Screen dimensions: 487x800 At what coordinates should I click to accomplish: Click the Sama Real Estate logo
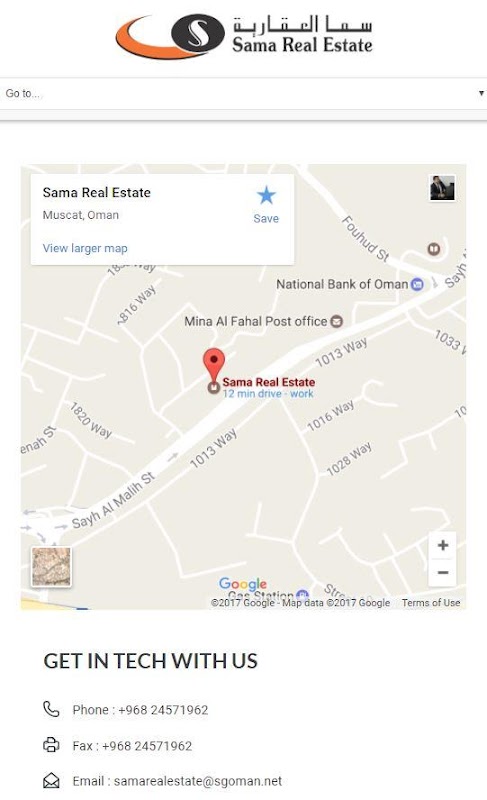(244, 35)
